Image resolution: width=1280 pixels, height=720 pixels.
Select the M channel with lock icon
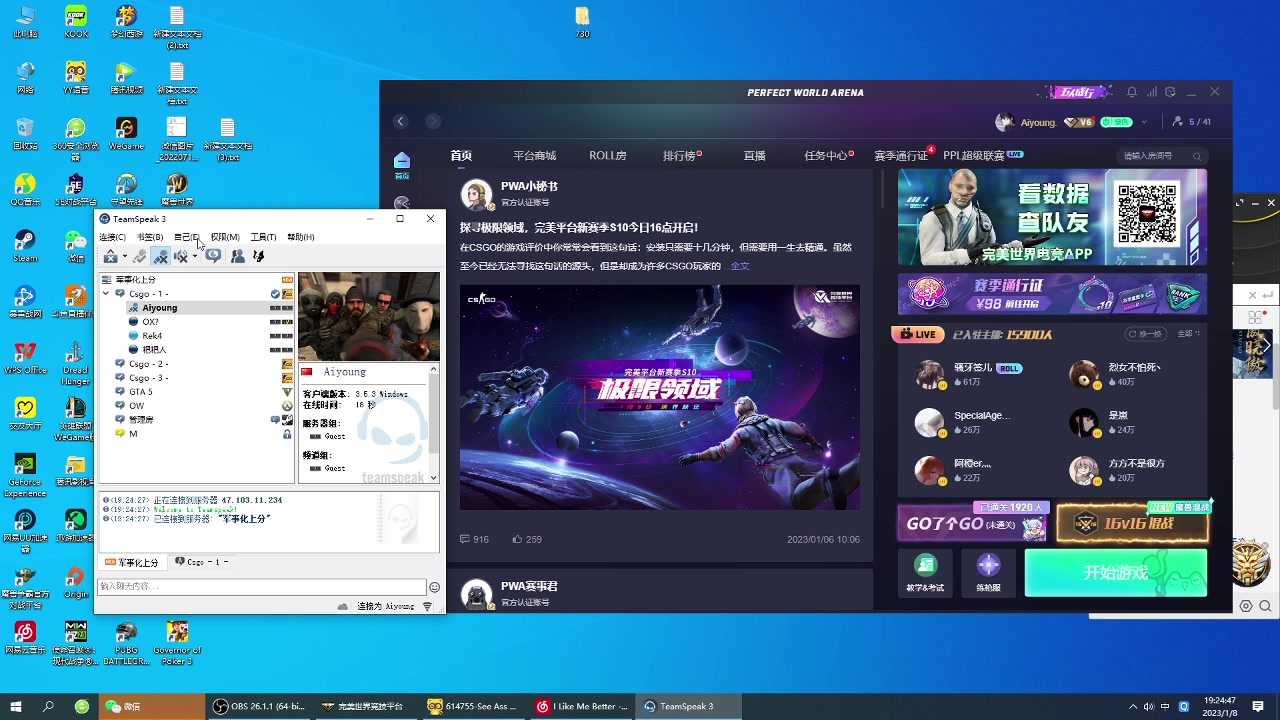[132, 434]
